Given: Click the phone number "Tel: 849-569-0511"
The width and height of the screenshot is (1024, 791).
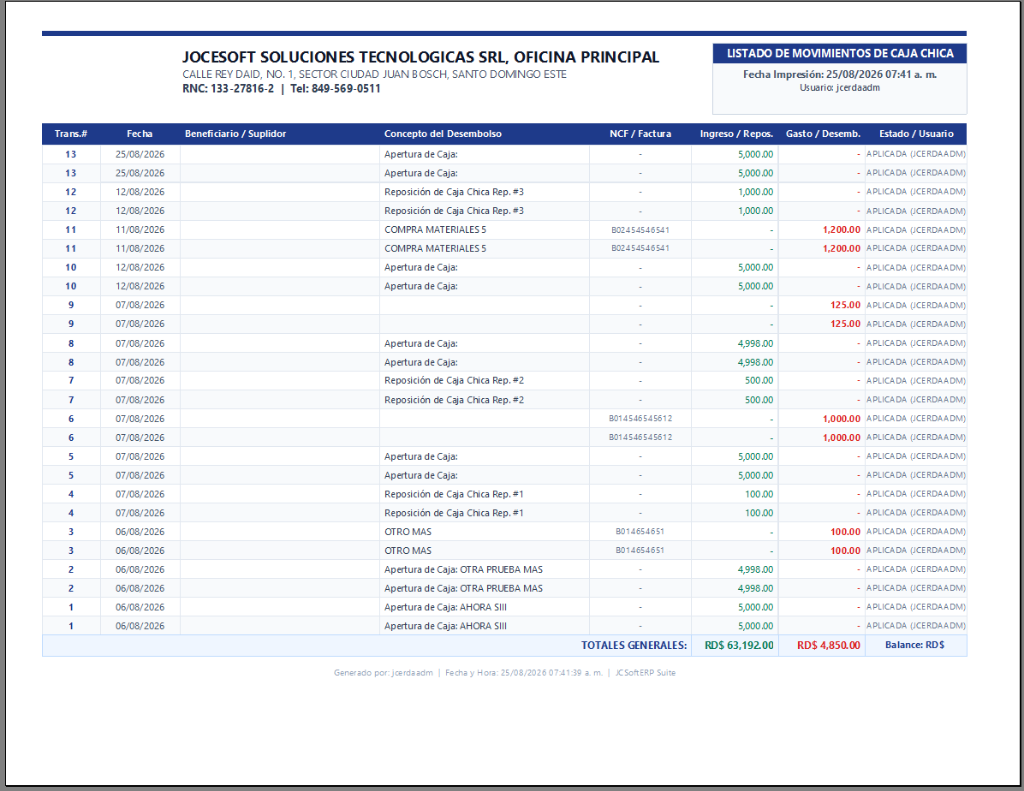Looking at the screenshot, I should [335, 89].
